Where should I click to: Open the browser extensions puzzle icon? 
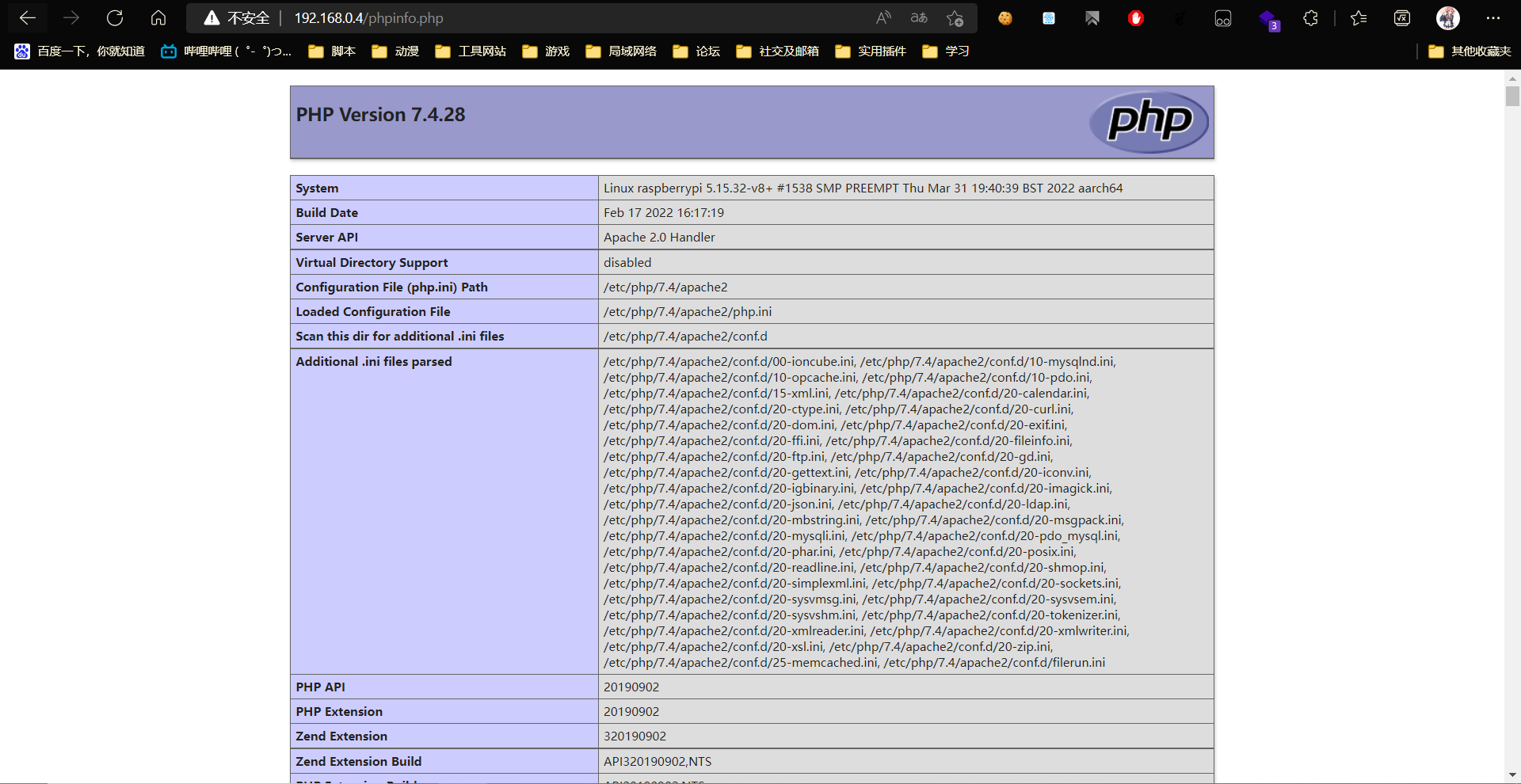click(x=1310, y=18)
